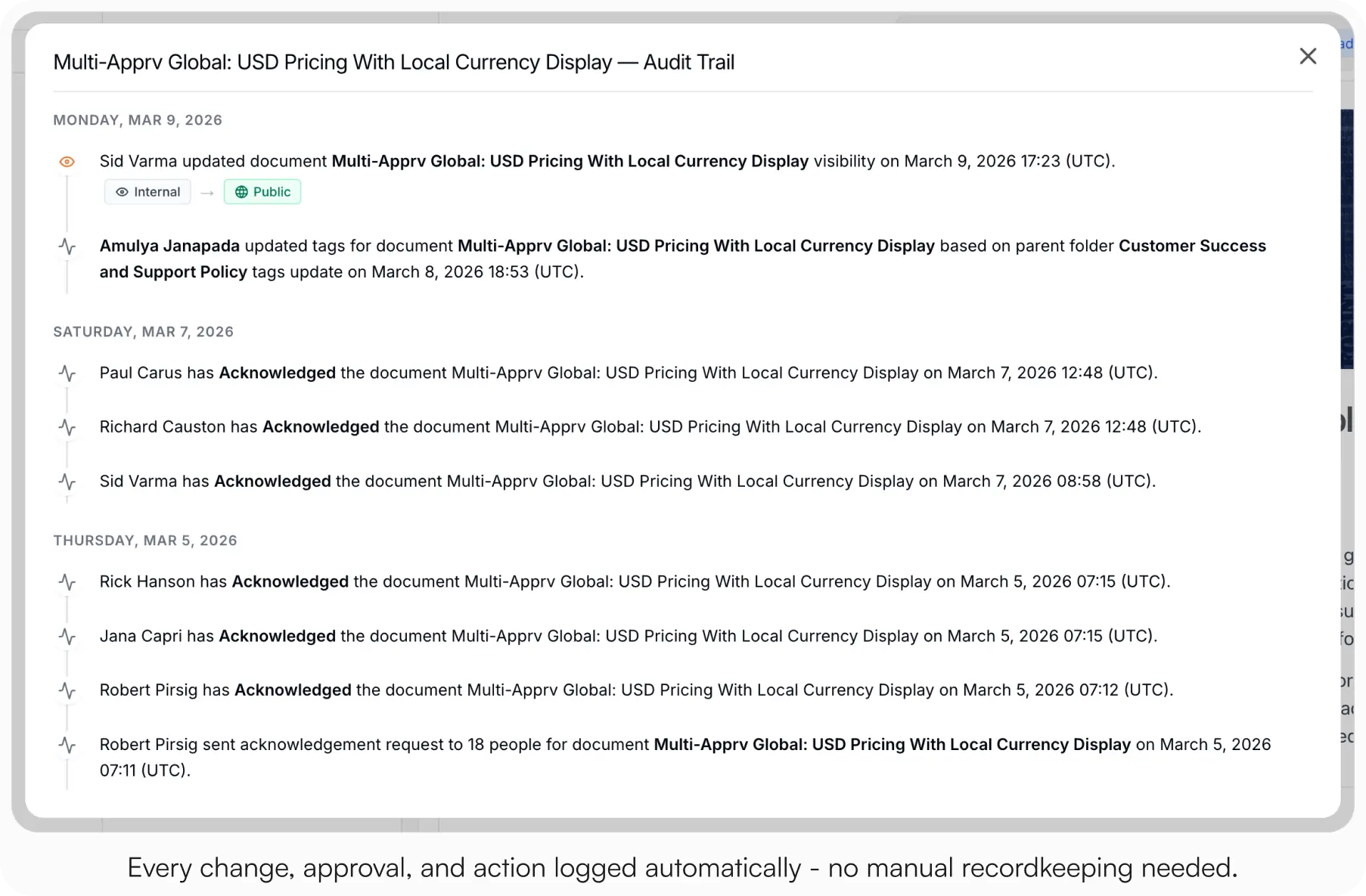
Task: Click the activity icon beside Amulya Janapada's tags update
Action: [x=67, y=246]
